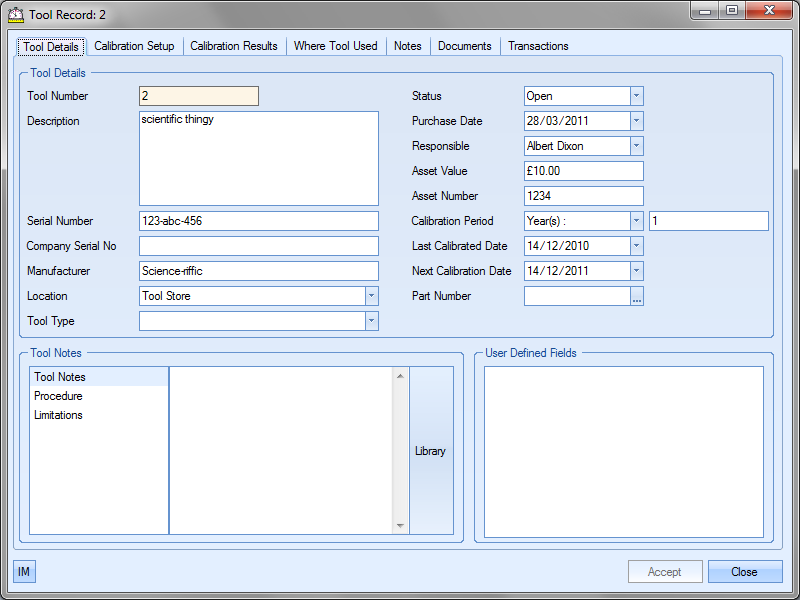
Task: Select Procedure in the Tool Notes list
Action: coord(58,396)
